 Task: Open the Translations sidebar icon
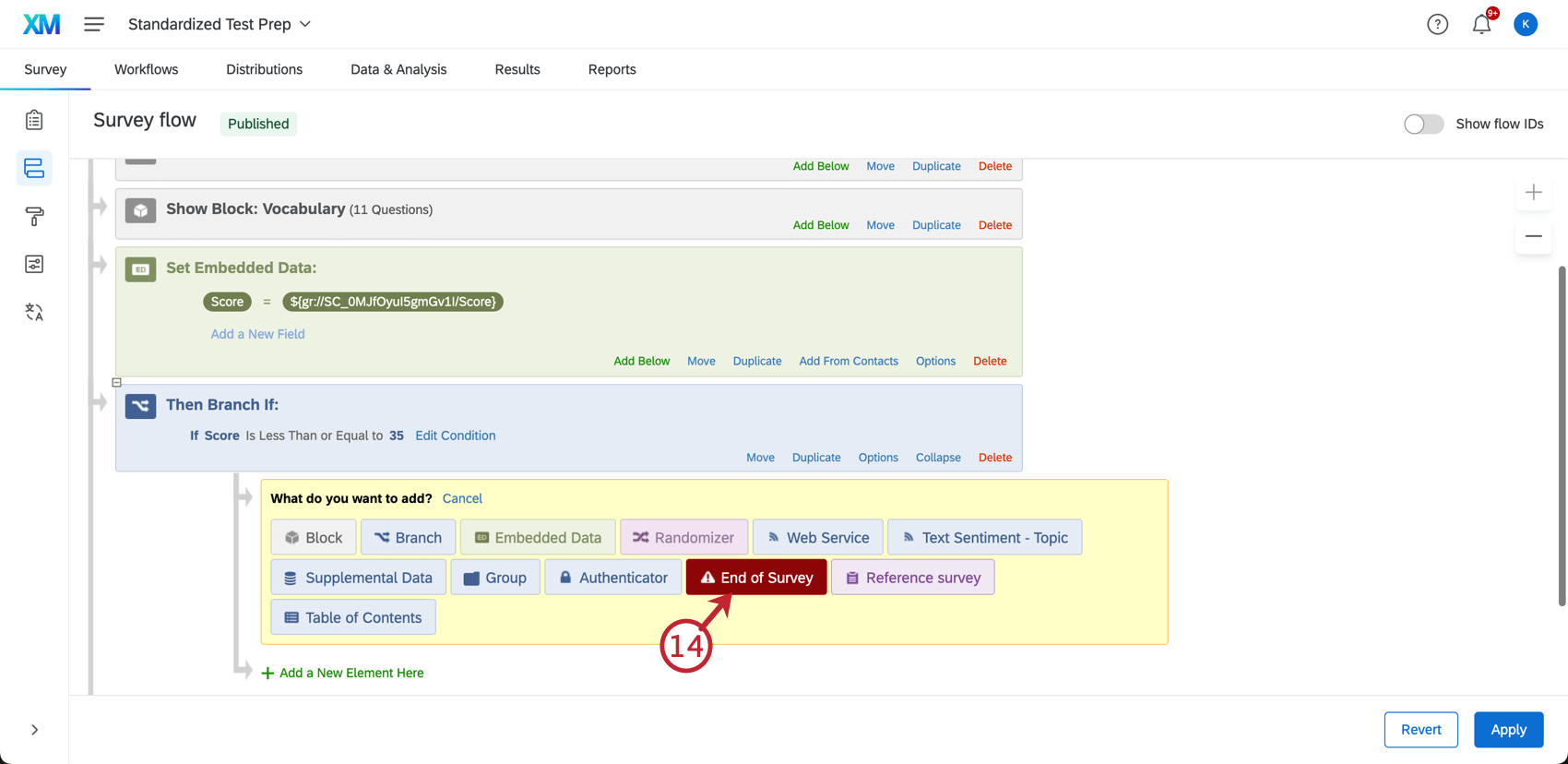[34, 312]
